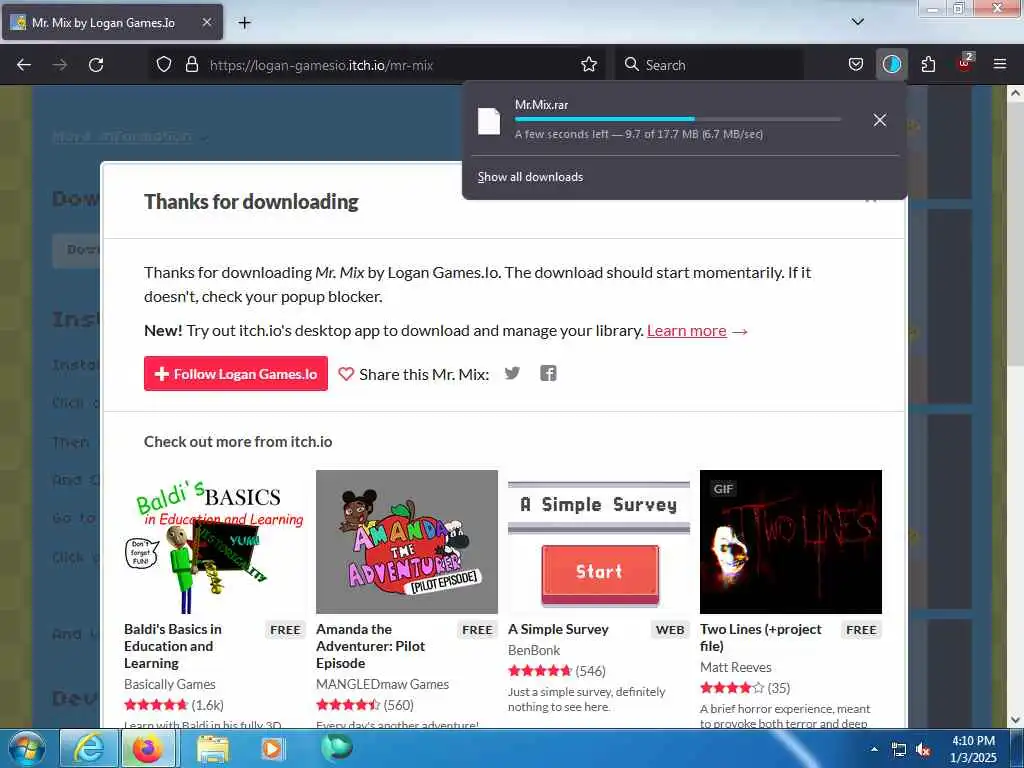
Task: Toggle the downloads panel toolbar button
Action: [891, 65]
